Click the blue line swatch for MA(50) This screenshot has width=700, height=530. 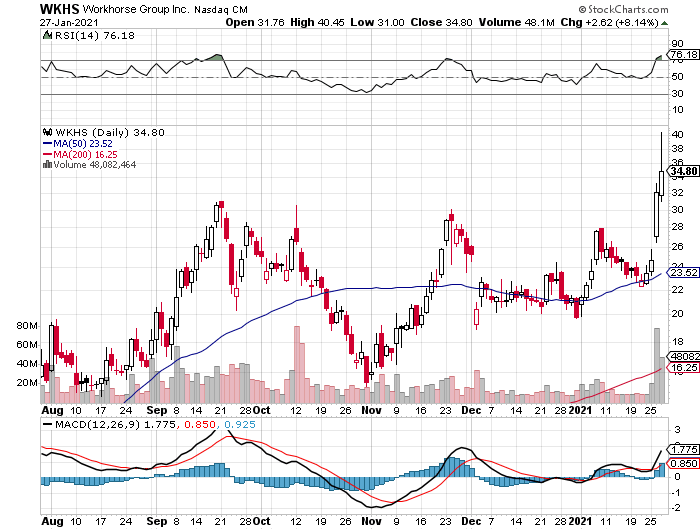[47, 143]
